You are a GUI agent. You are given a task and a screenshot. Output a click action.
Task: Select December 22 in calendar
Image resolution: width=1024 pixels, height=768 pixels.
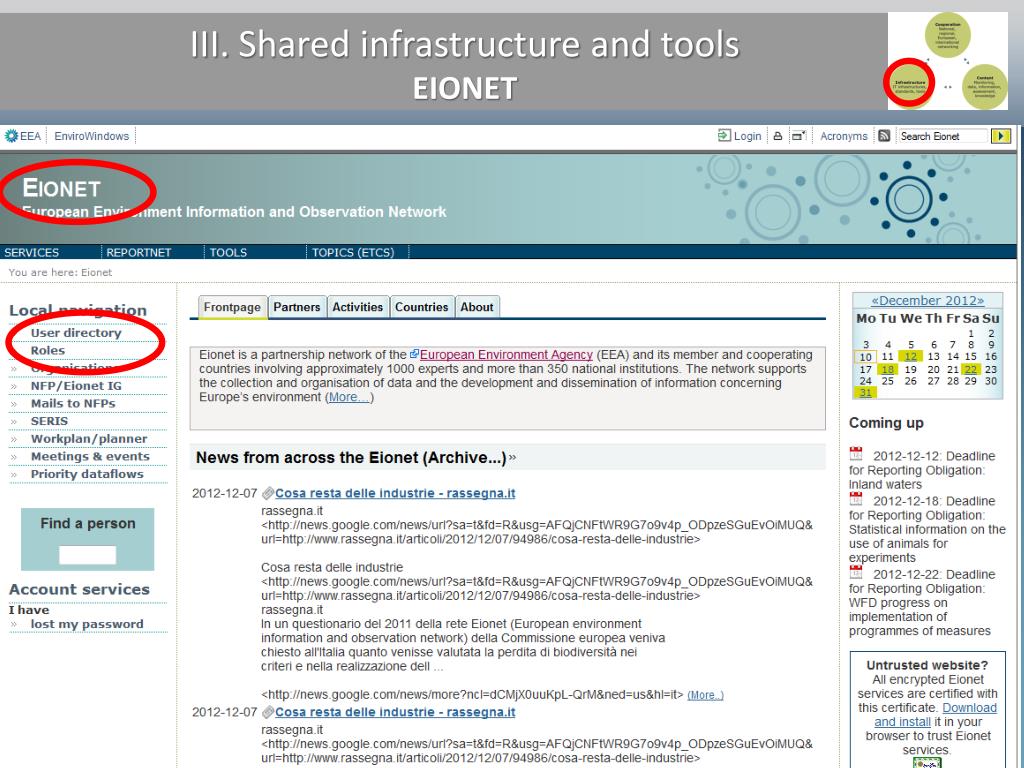point(971,369)
